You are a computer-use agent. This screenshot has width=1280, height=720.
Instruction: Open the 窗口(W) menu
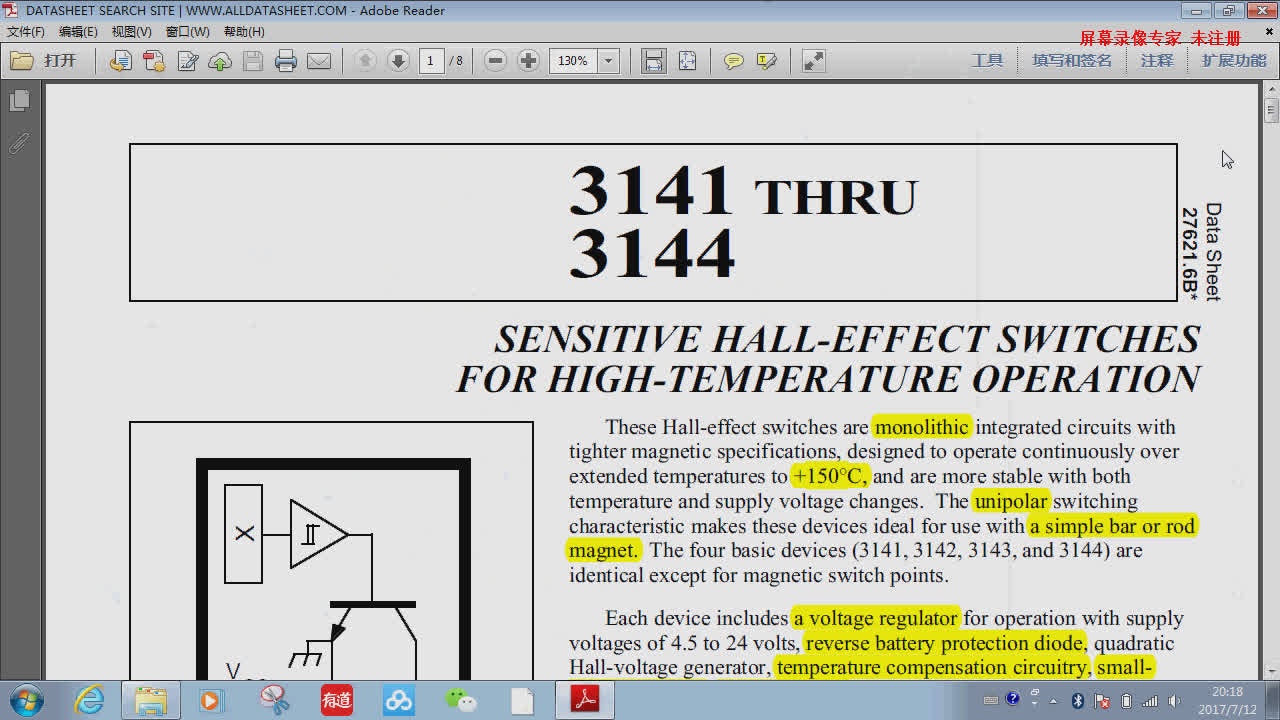point(187,32)
